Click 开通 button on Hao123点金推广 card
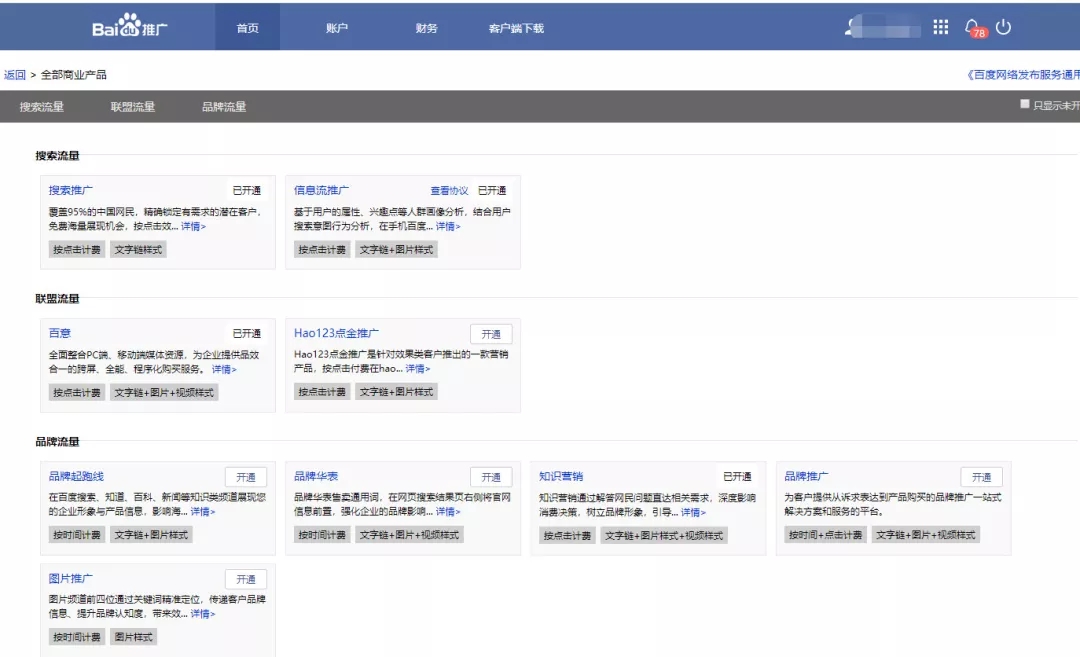This screenshot has width=1080, height=657. click(491, 334)
